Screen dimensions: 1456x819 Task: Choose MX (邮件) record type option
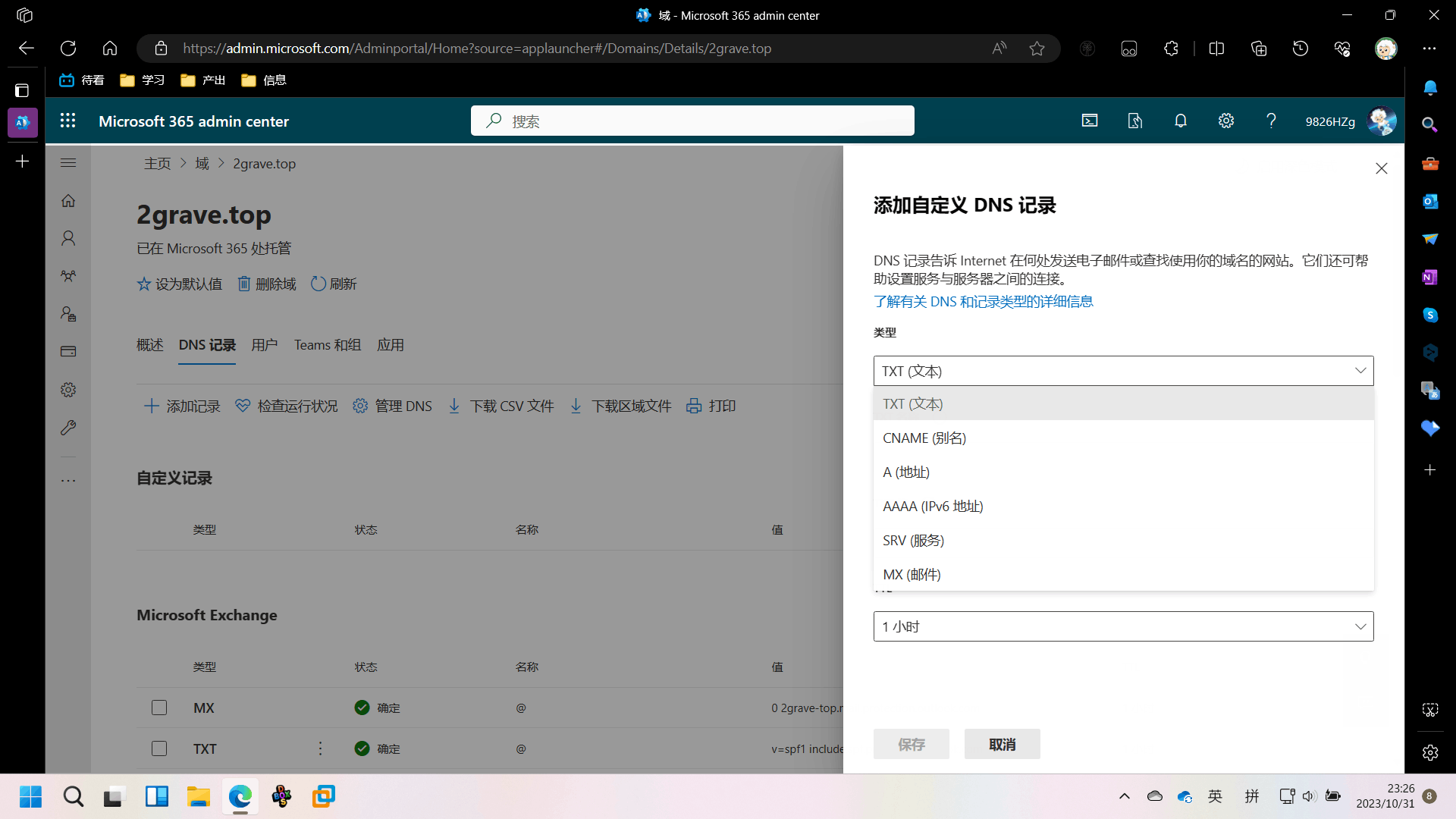[912, 575]
